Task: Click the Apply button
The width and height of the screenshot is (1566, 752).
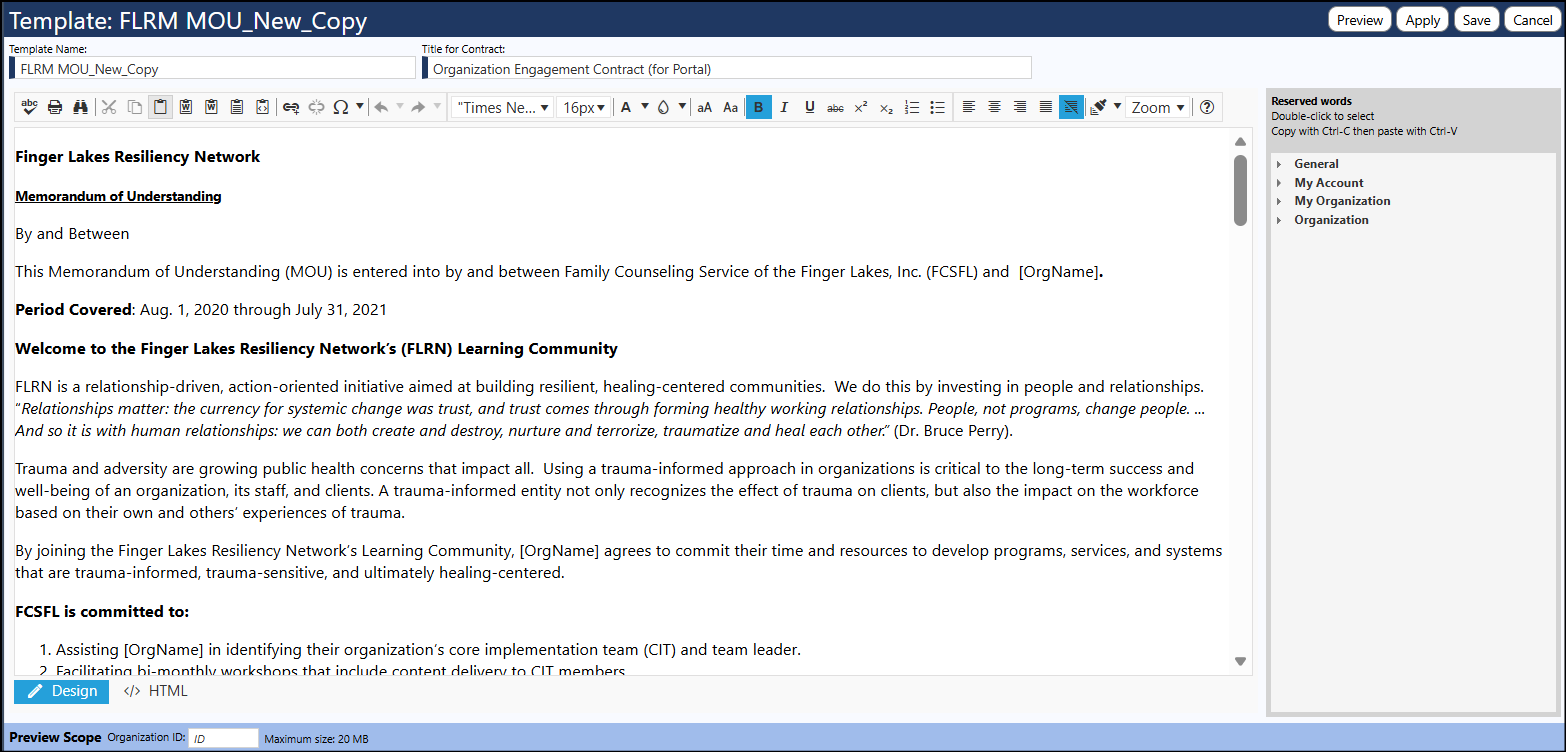Action: [1422, 20]
